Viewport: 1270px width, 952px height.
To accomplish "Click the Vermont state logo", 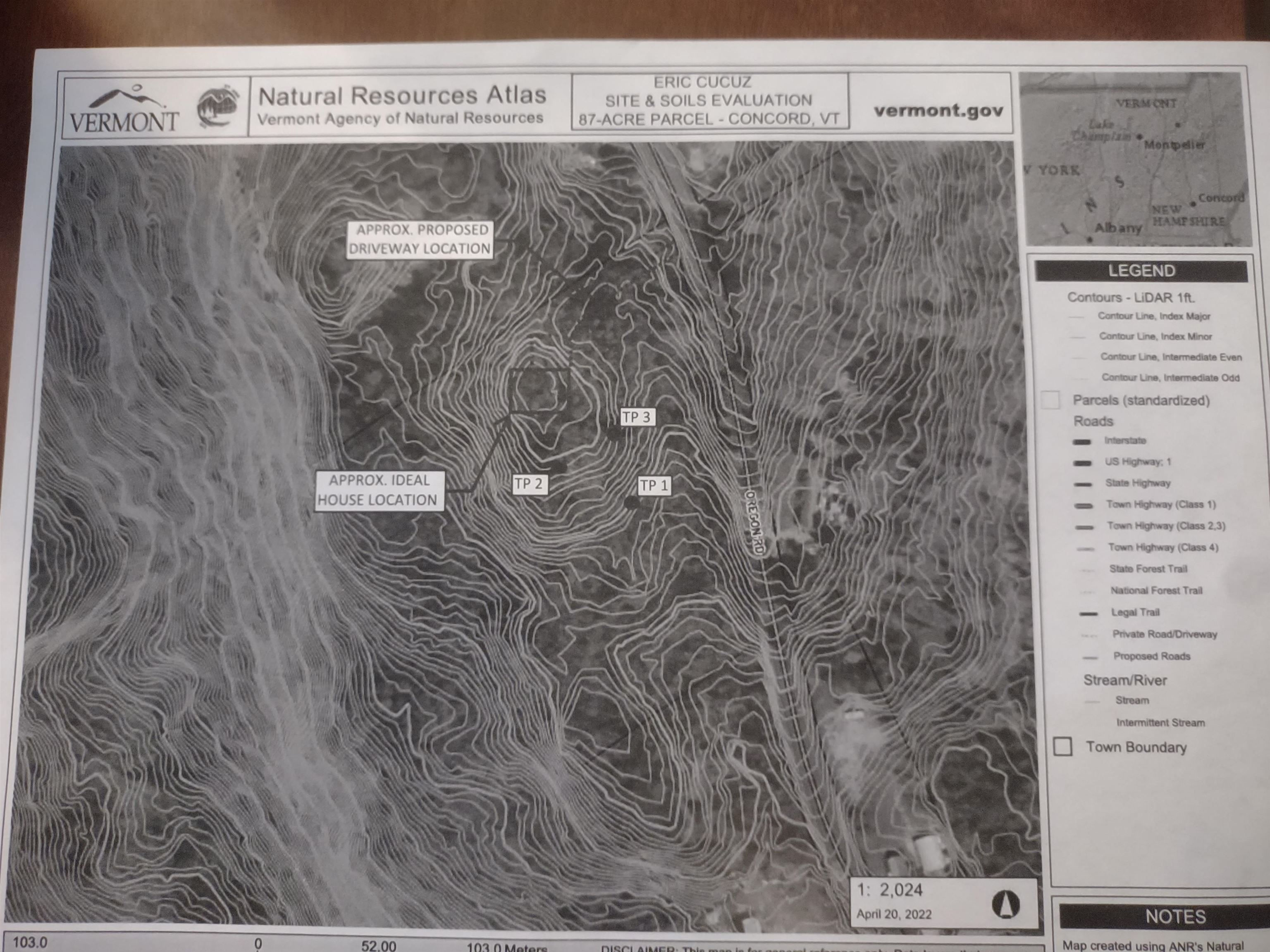I will coord(124,109).
